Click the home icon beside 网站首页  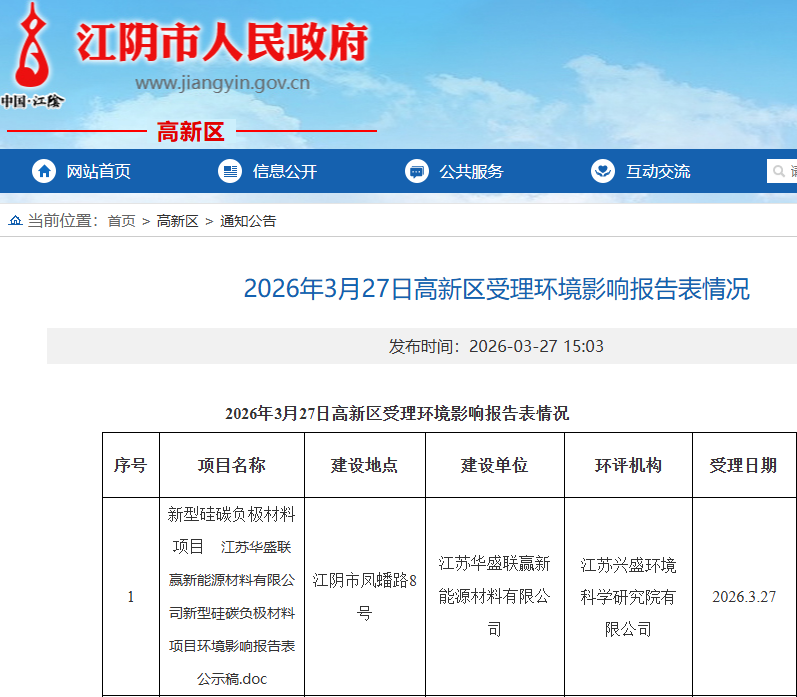pos(44,171)
